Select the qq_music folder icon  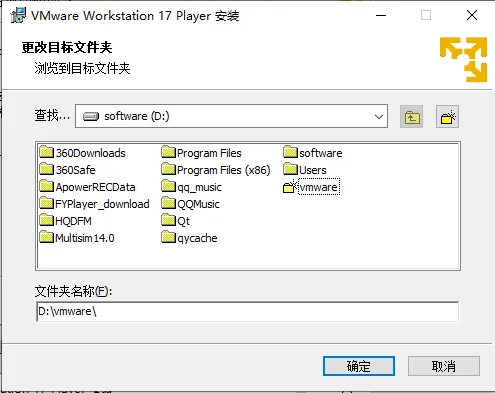tap(168, 186)
